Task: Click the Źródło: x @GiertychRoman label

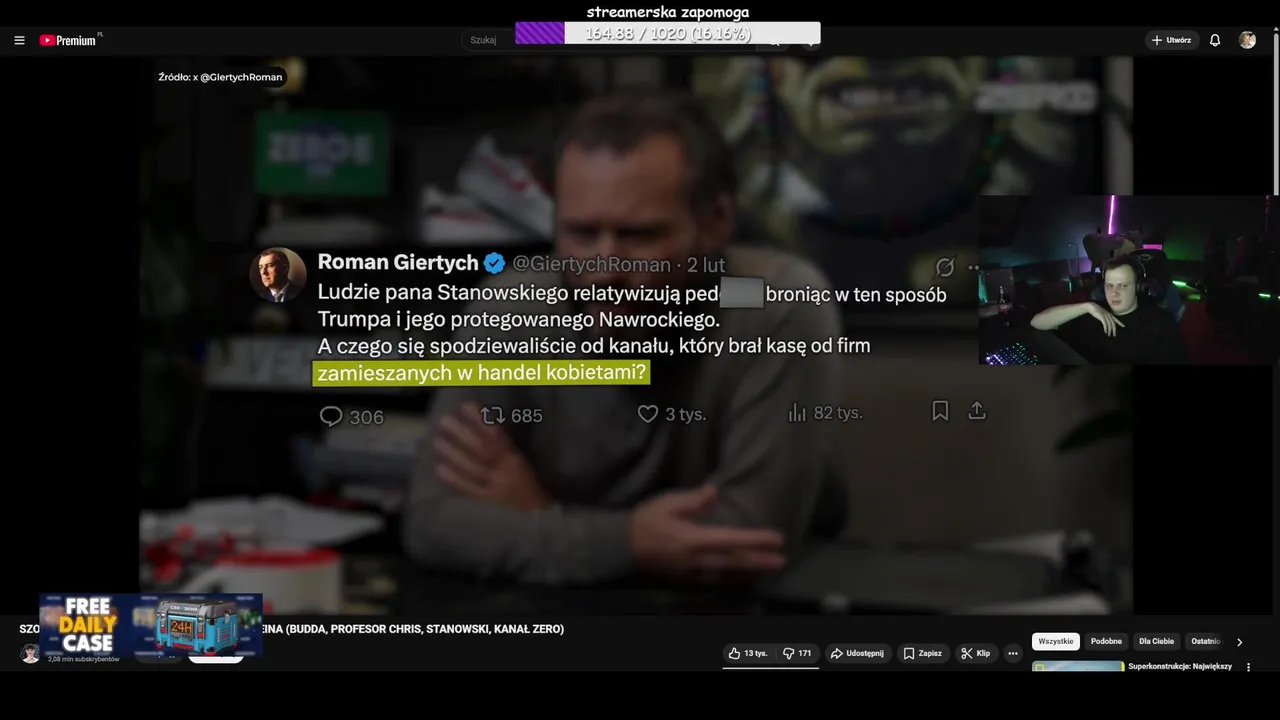Action: coord(220,77)
